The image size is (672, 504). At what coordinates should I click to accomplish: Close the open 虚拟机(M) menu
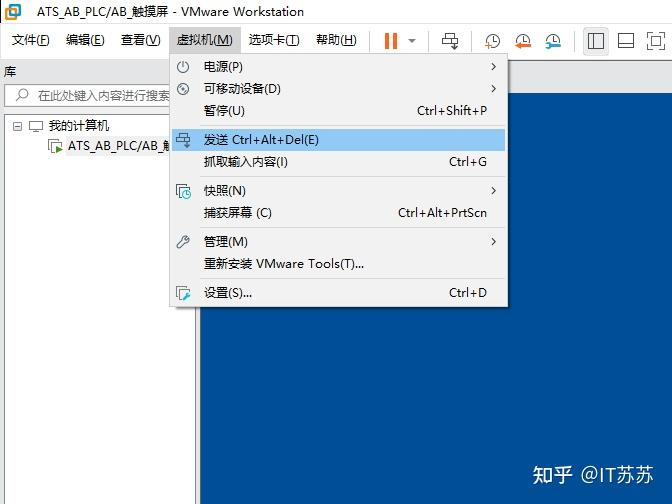pos(205,40)
